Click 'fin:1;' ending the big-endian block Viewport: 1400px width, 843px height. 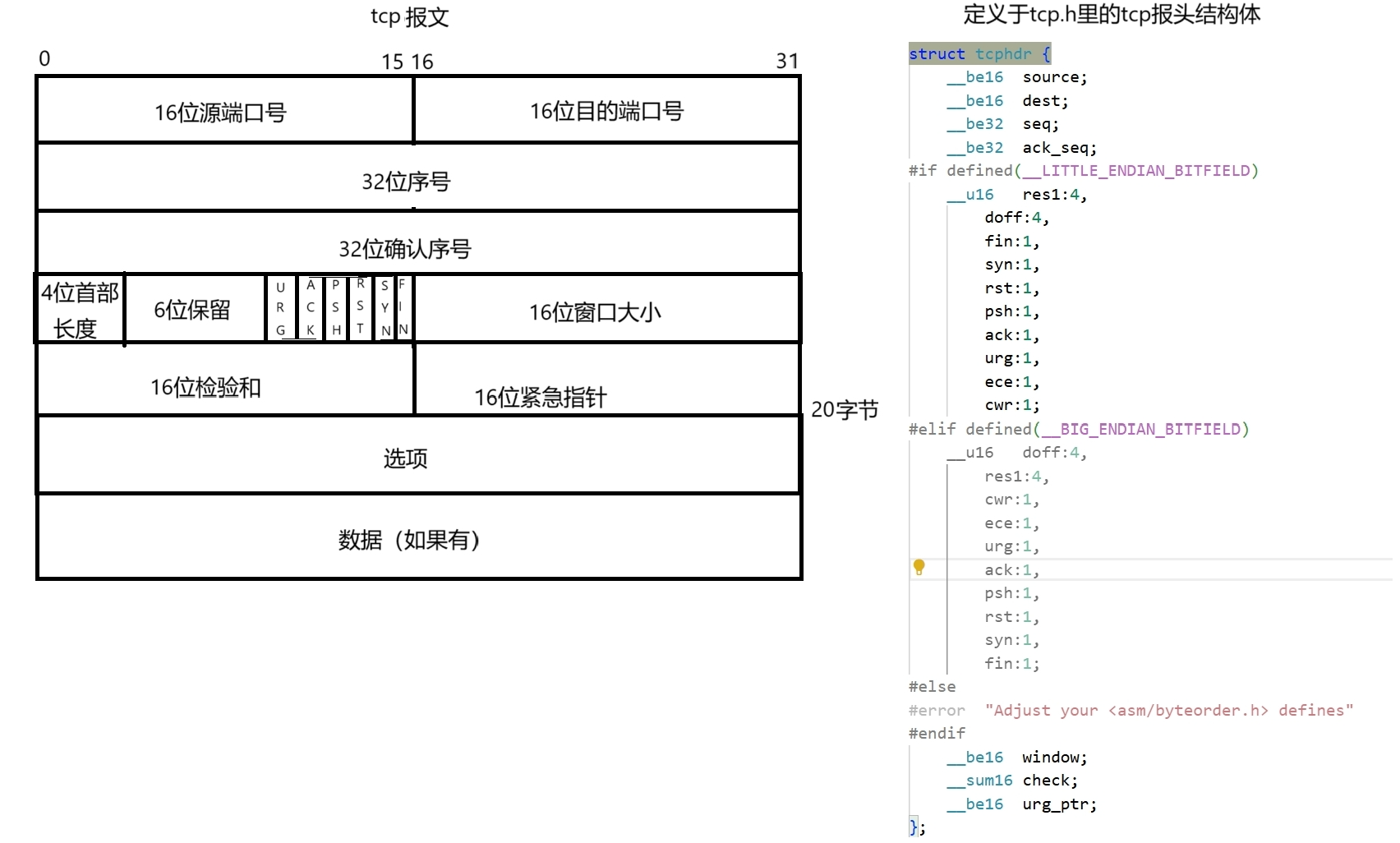1012,664
